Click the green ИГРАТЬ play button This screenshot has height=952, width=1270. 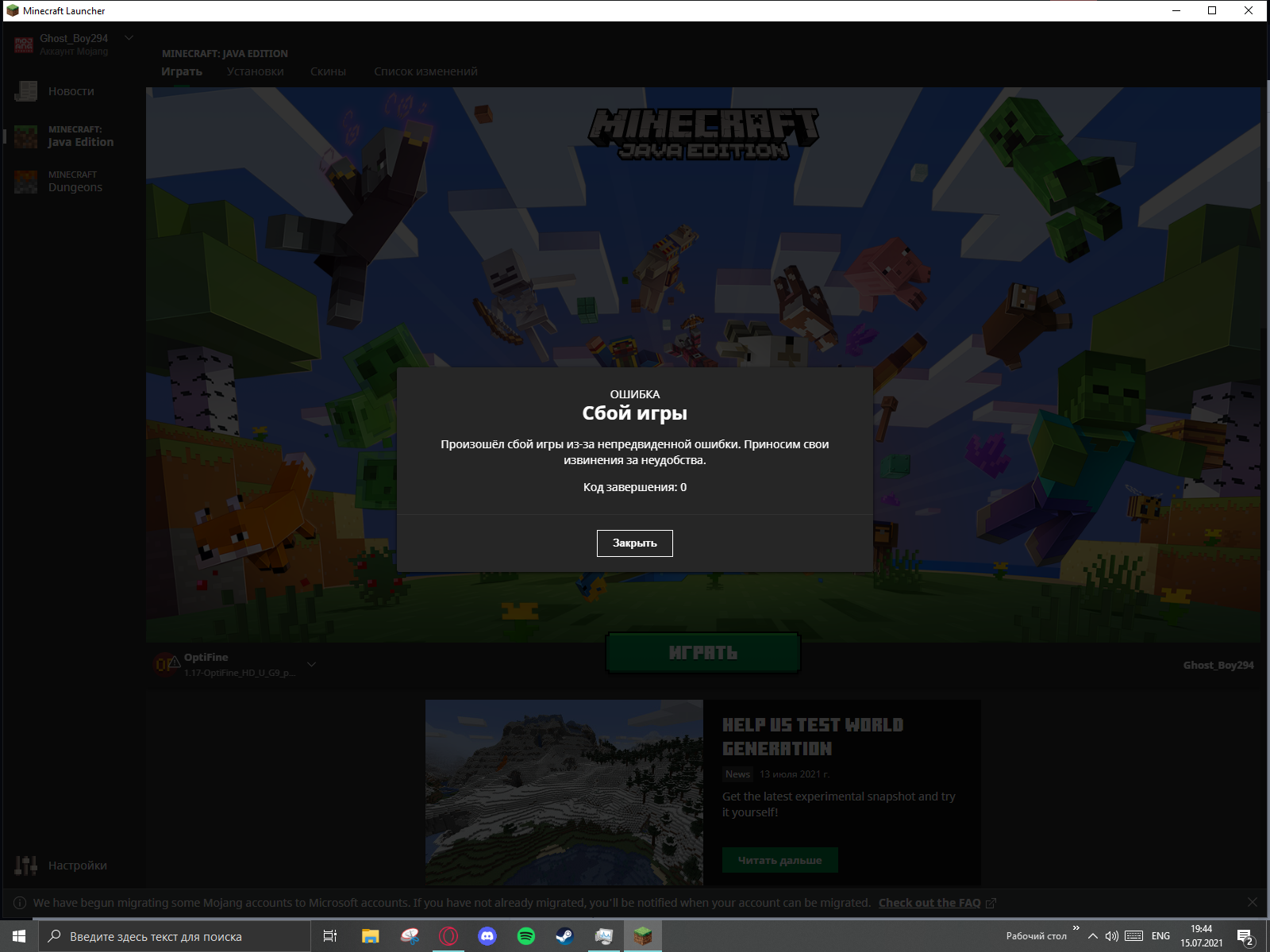tap(703, 653)
